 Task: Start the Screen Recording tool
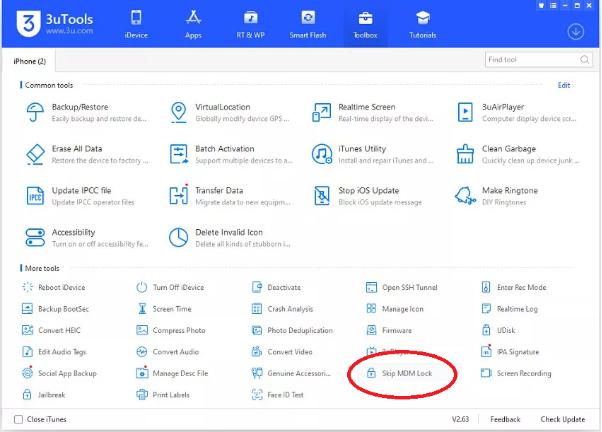pyautogui.click(x=516, y=373)
